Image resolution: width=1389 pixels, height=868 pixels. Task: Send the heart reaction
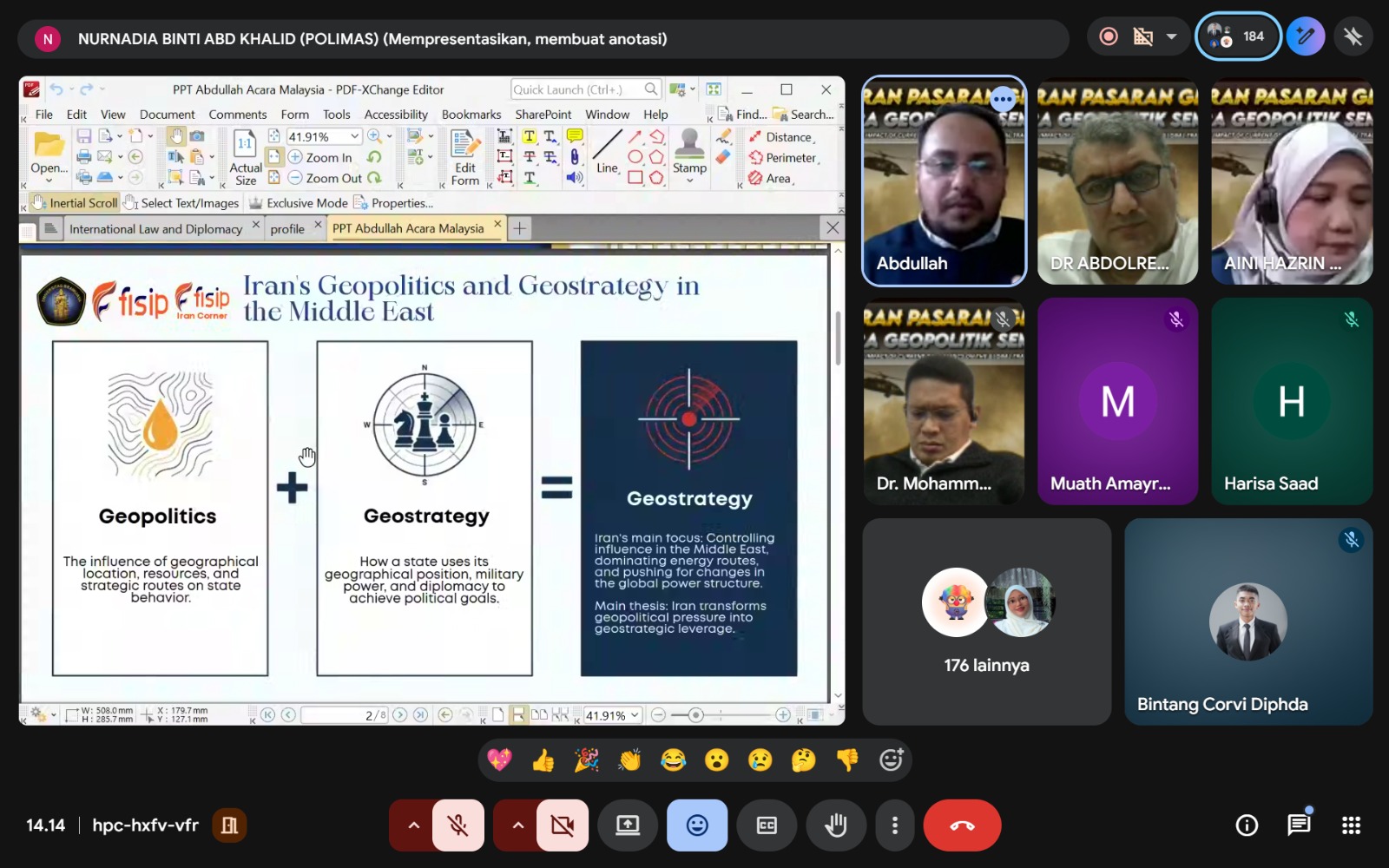click(x=500, y=761)
